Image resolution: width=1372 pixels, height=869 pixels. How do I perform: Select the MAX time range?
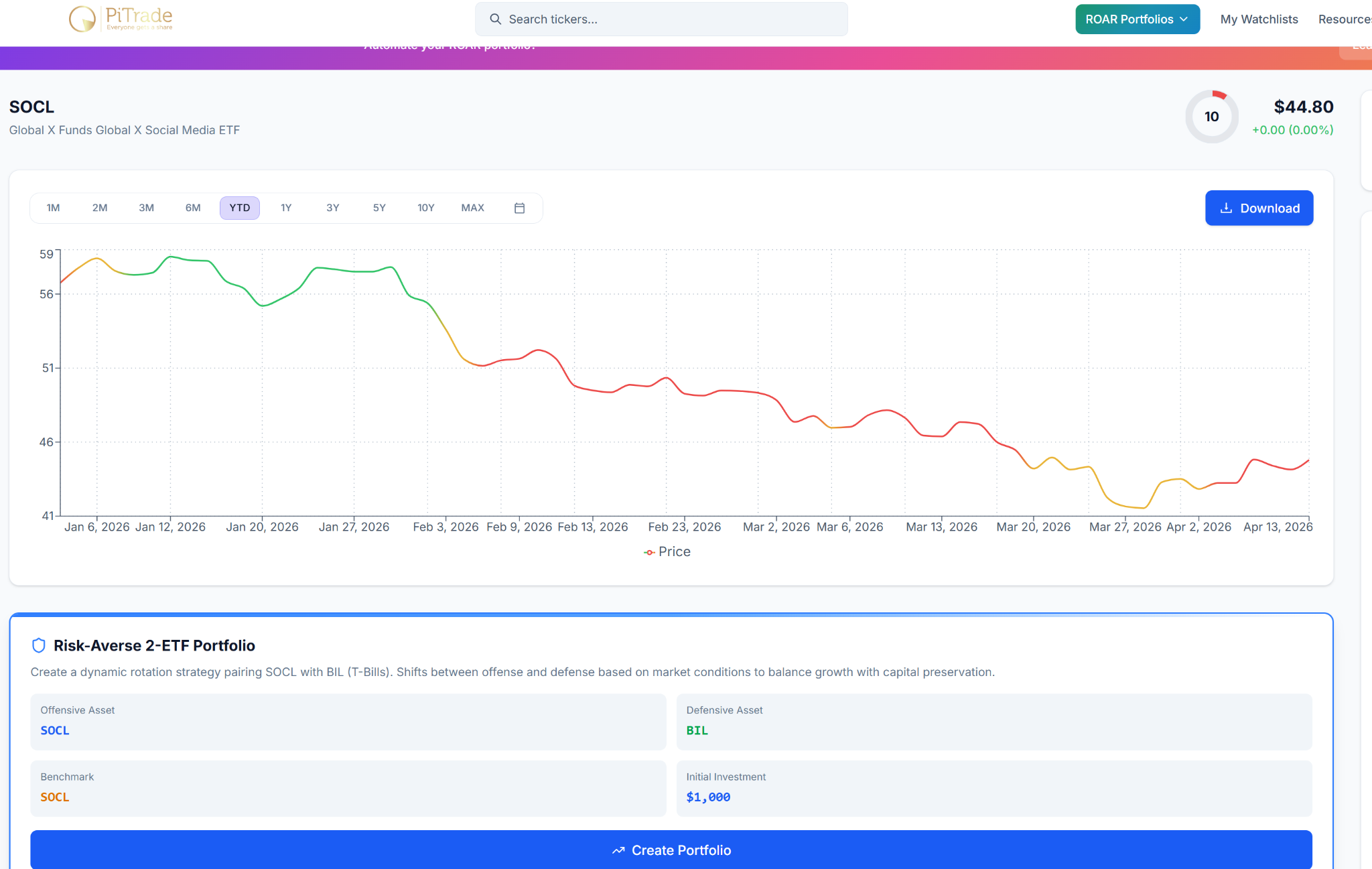[x=472, y=208]
